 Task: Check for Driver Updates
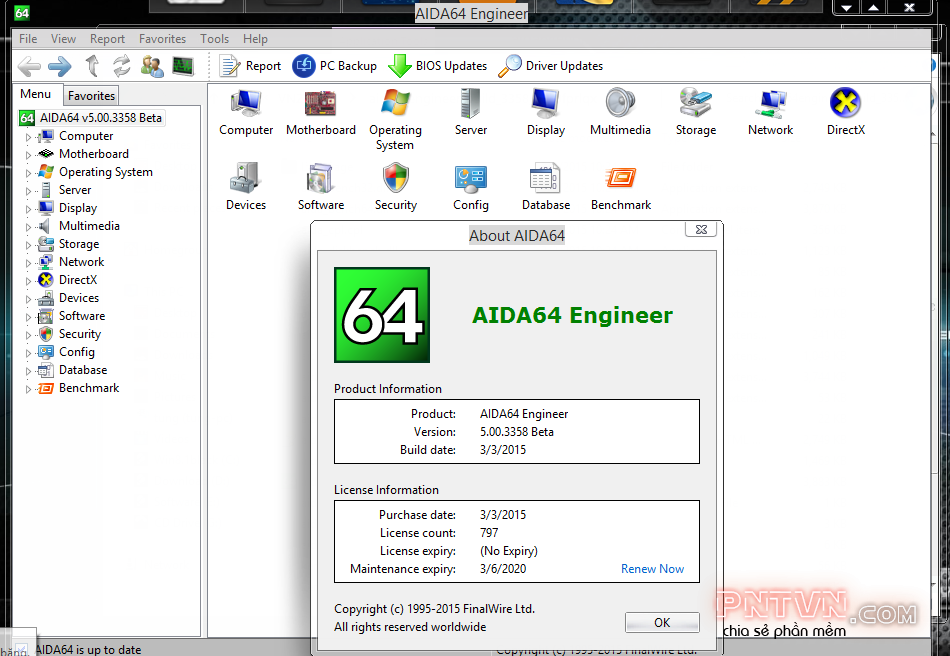pyautogui.click(x=550, y=66)
